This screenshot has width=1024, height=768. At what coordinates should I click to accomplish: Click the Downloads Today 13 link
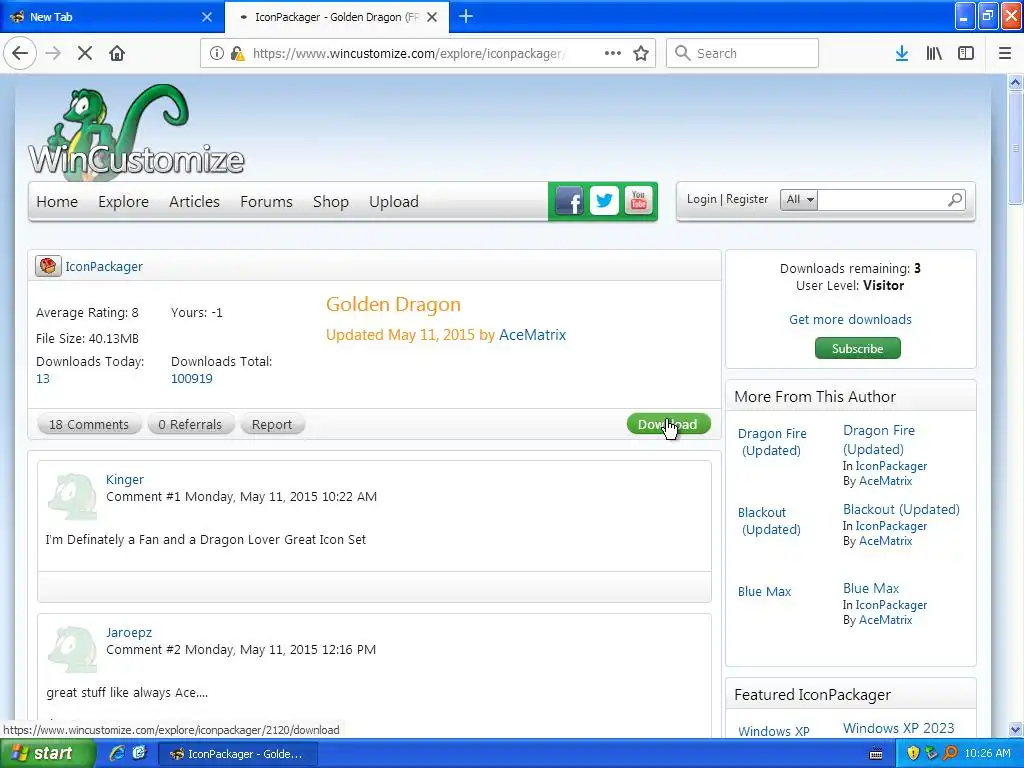point(42,378)
